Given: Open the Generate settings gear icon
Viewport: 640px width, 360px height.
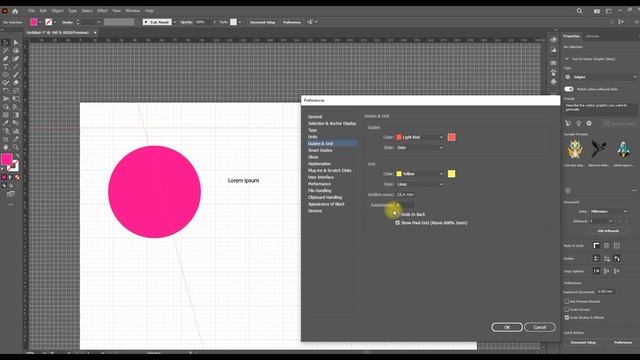Looking at the screenshot, I should 589,123.
